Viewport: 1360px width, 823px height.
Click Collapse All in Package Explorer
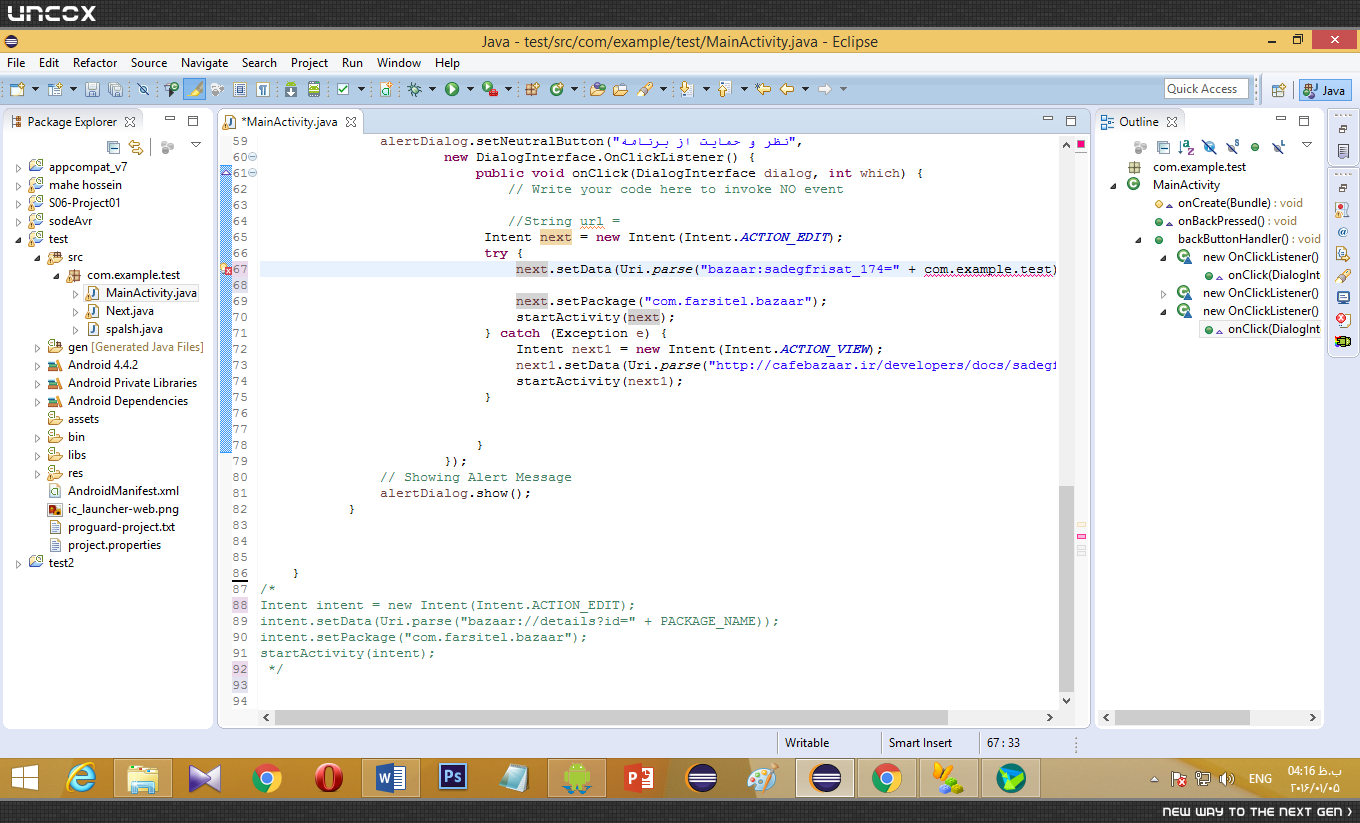coord(114,147)
